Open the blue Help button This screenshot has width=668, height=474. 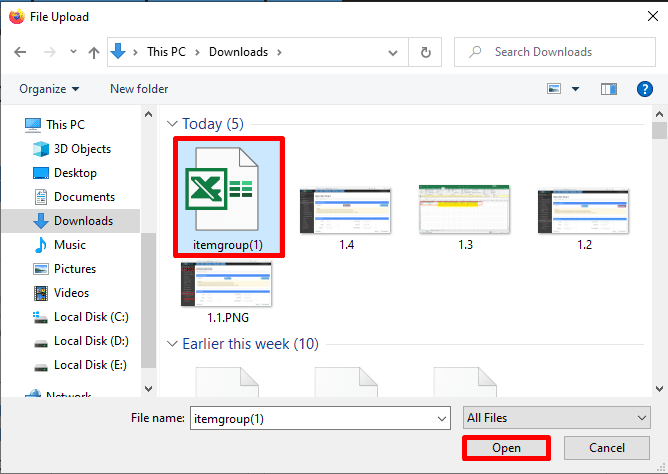coord(645,89)
